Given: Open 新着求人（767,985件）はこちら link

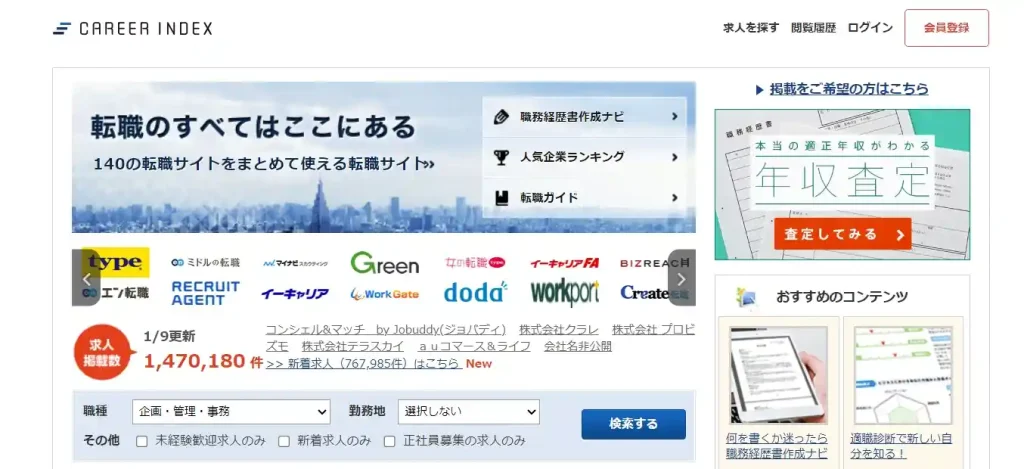Looking at the screenshot, I should tap(364, 363).
